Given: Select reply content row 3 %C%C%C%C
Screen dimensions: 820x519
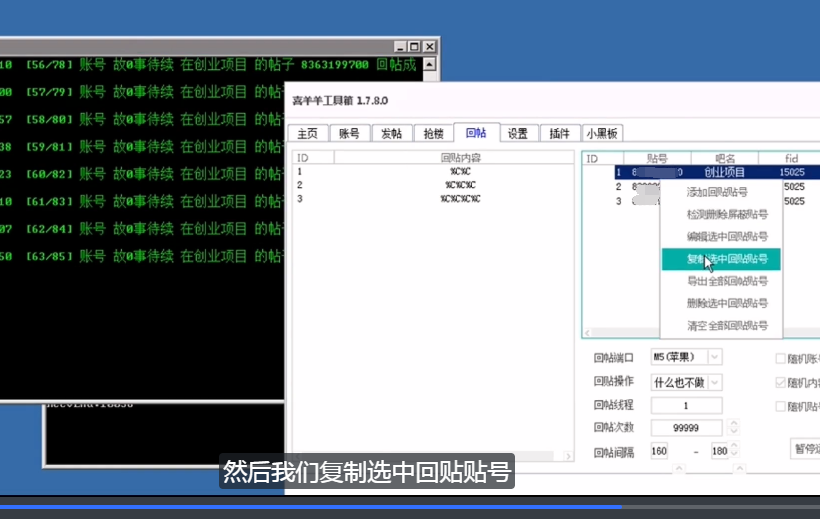Looking at the screenshot, I should point(433,199).
